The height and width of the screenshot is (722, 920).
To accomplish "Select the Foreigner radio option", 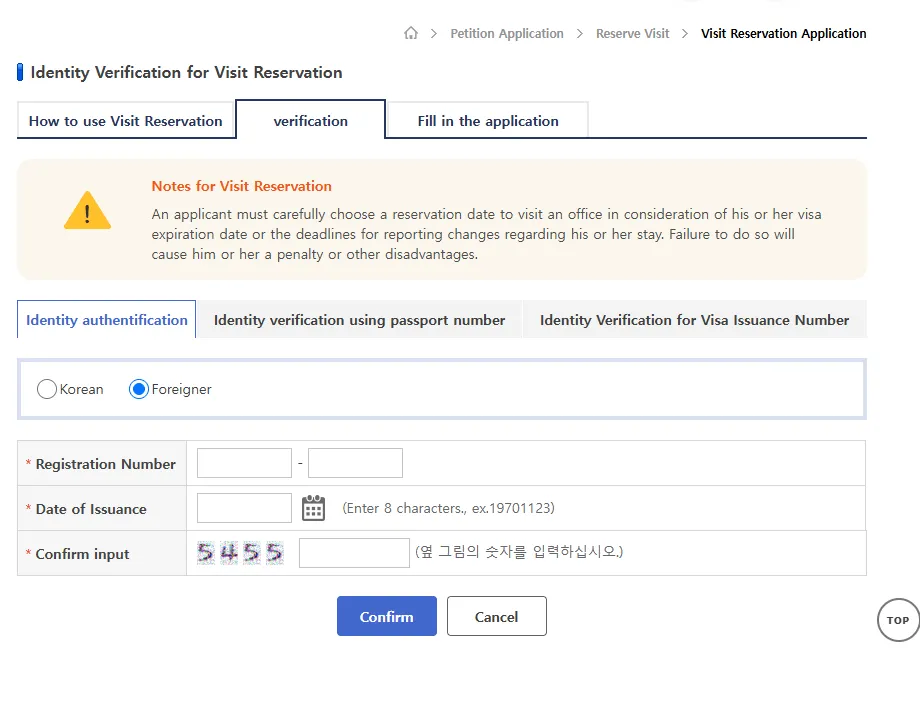I will click(x=138, y=389).
